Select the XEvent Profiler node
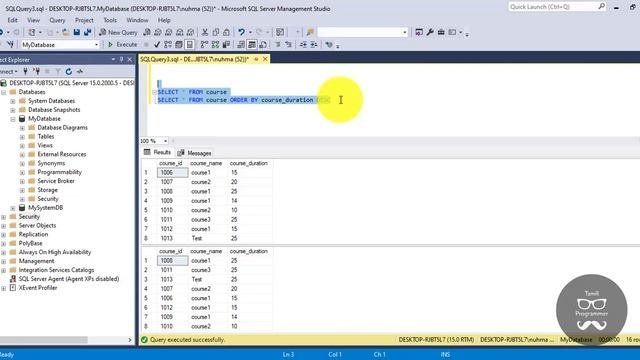This screenshot has width=640, height=360. 38,288
